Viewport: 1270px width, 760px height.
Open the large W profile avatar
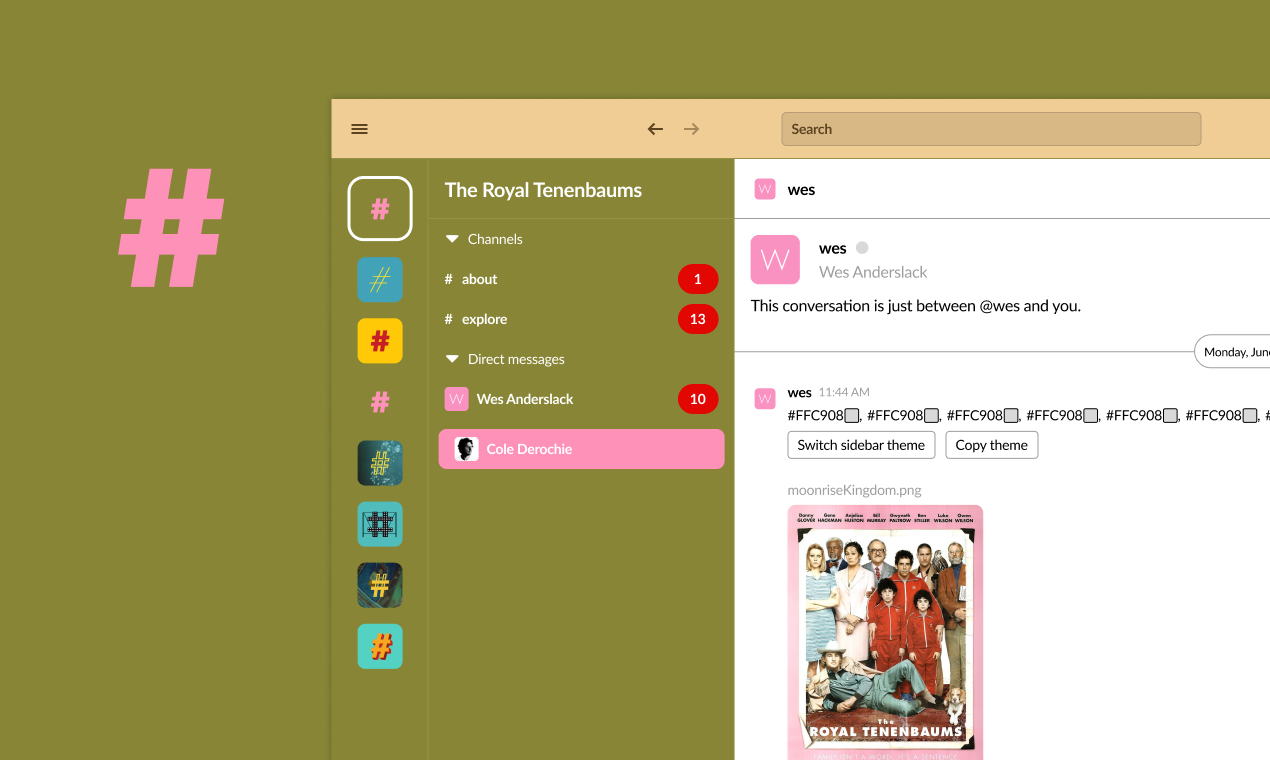(775, 260)
